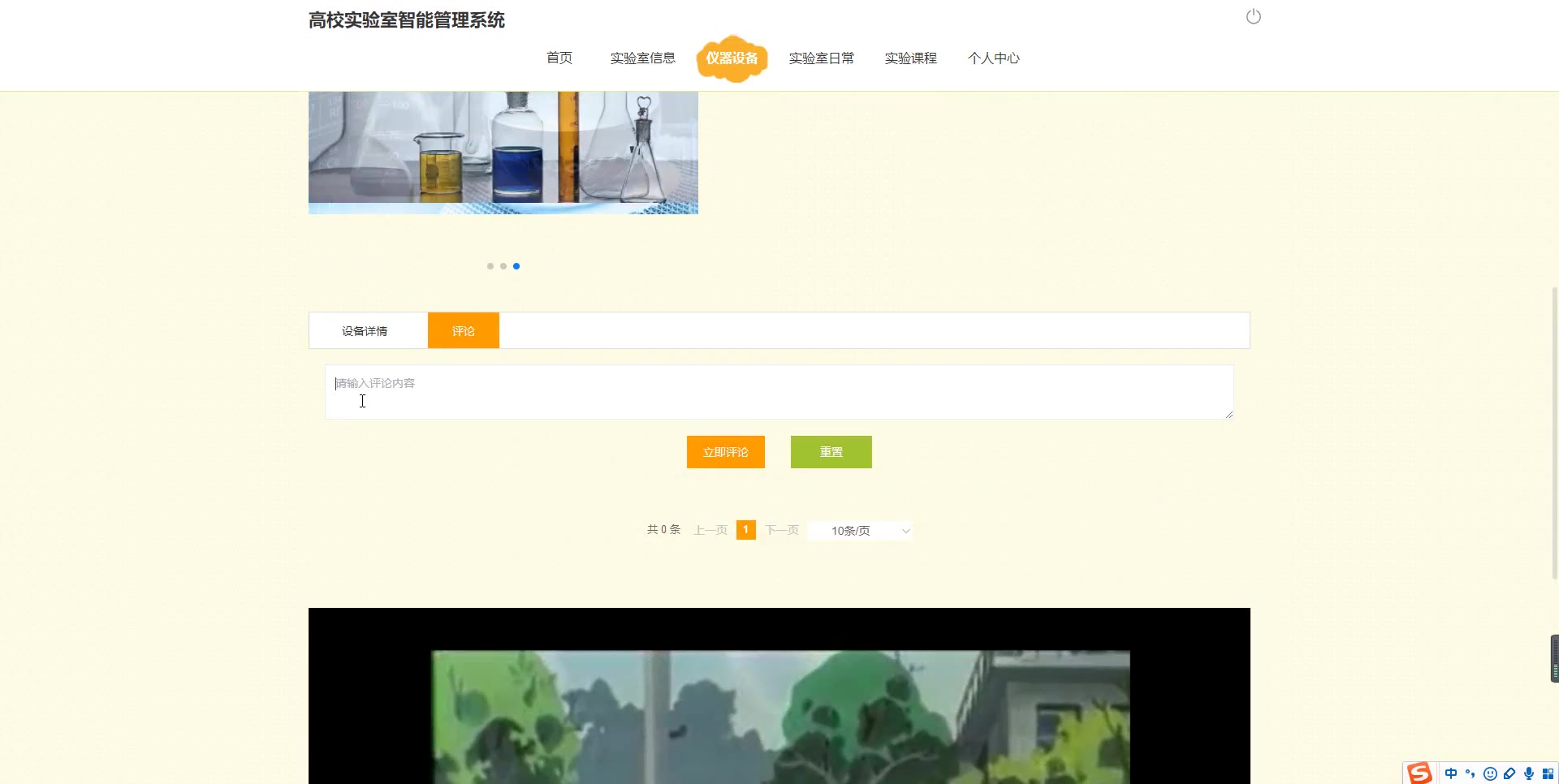This screenshot has width=1559, height=784.
Task: Select the first carousel indicator dot
Action: click(x=490, y=266)
